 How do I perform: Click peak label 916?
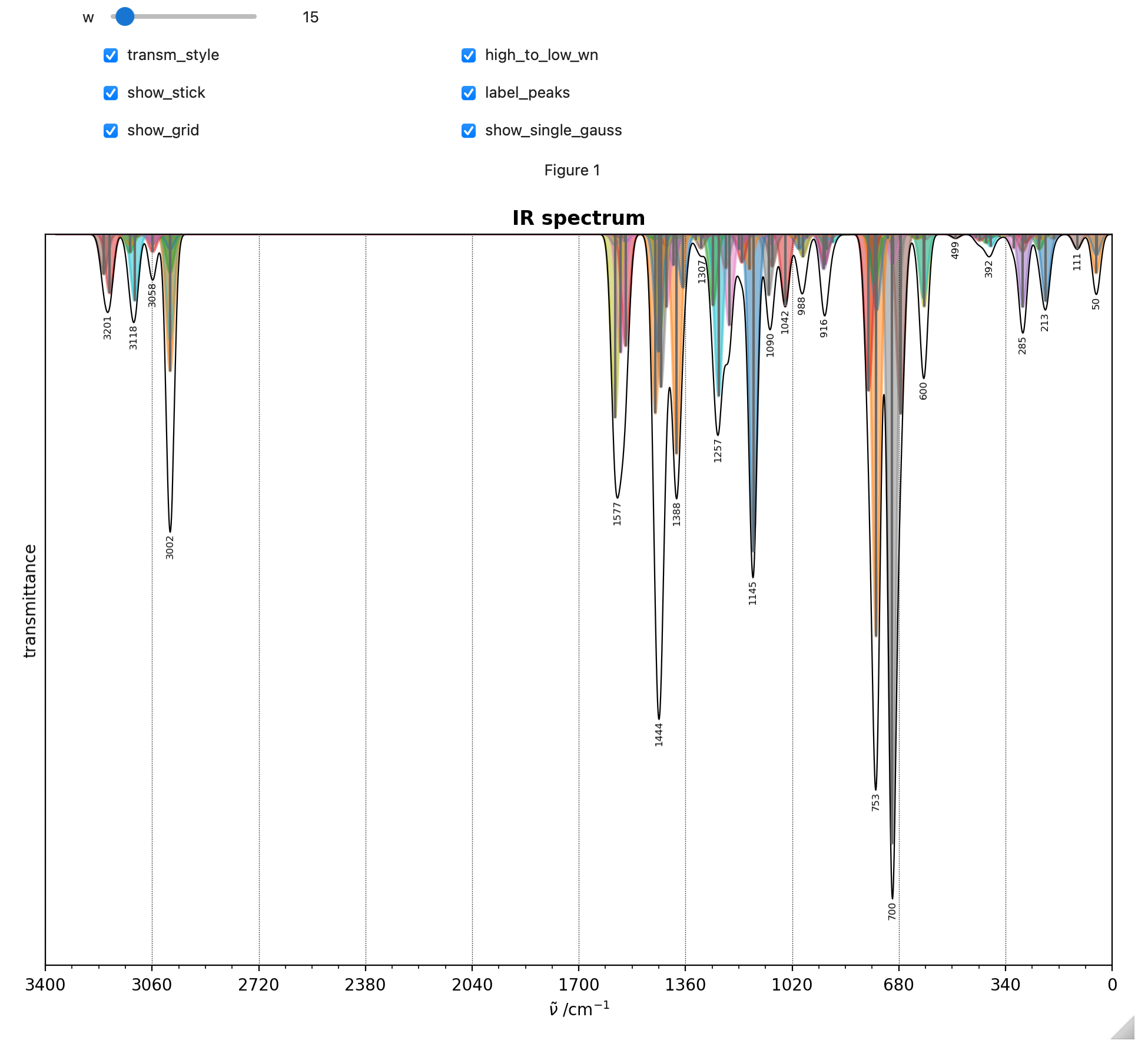click(x=824, y=328)
